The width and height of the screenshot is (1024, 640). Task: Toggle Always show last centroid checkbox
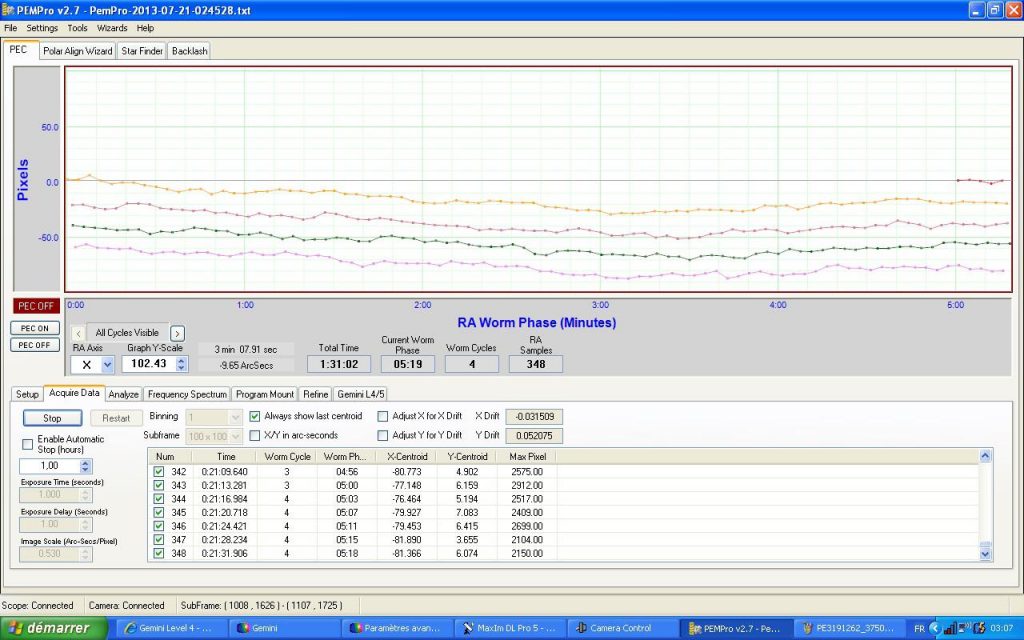255,416
